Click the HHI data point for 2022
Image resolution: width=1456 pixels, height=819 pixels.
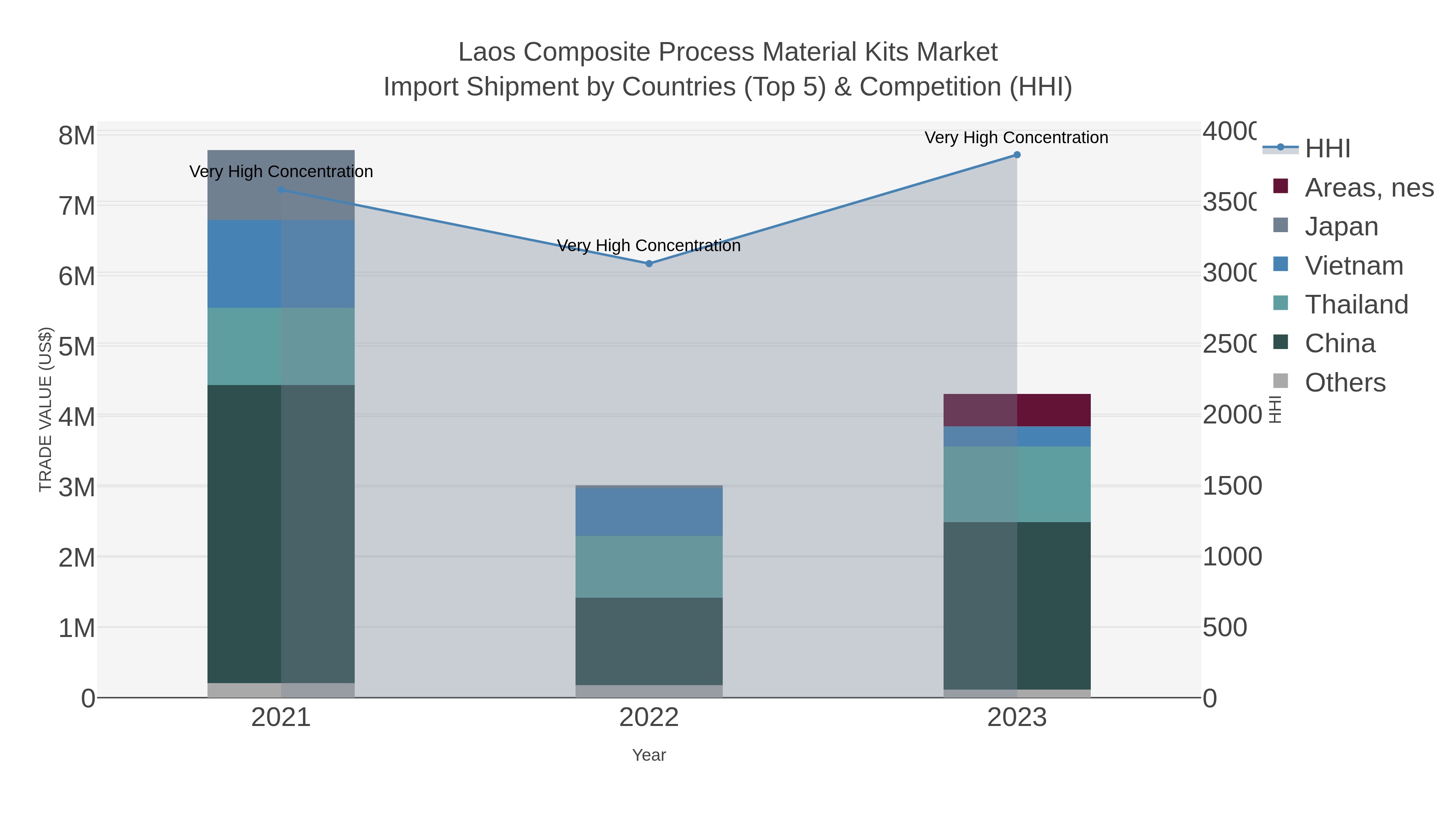[649, 263]
